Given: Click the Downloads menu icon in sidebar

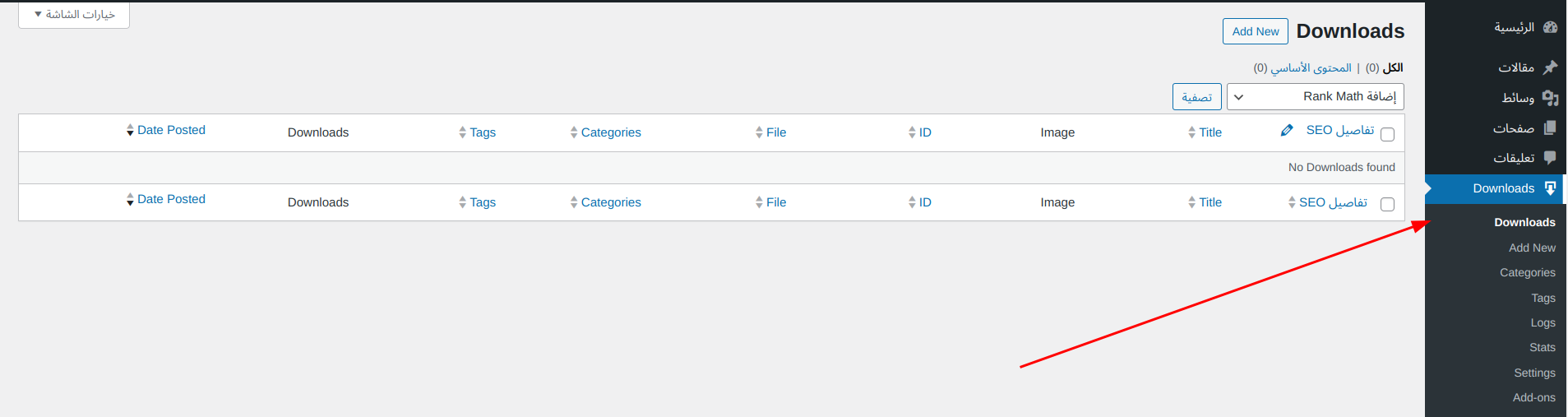Looking at the screenshot, I should [1550, 188].
